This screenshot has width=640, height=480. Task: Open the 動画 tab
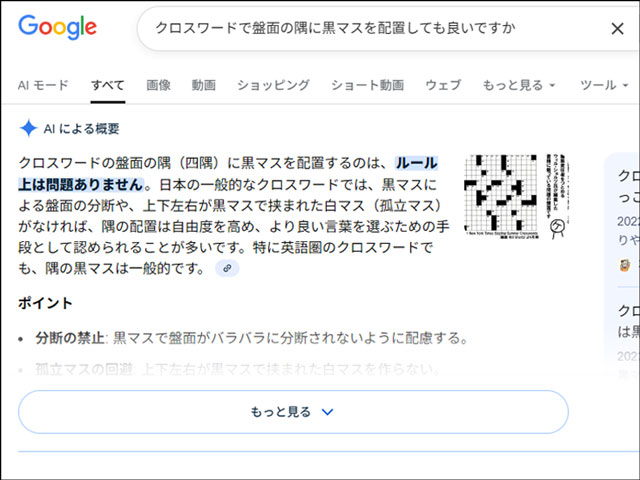[x=203, y=86]
